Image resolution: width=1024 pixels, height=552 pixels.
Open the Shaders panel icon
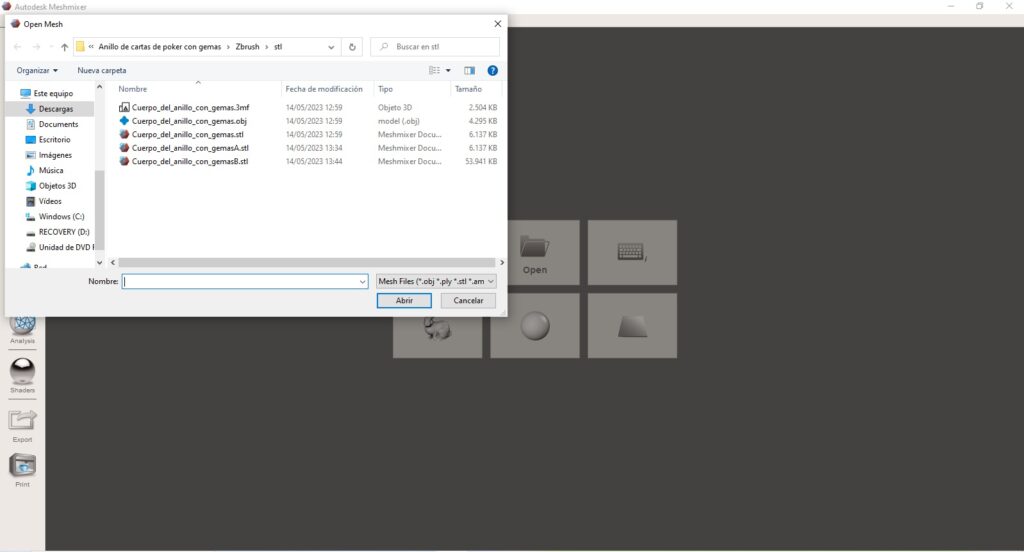[x=22, y=373]
